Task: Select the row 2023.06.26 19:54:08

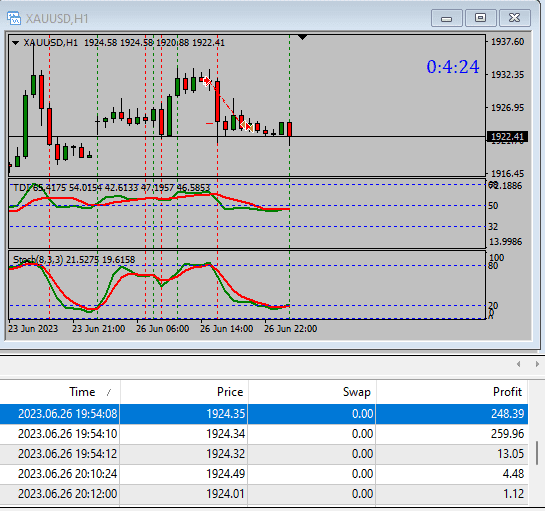Action: (x=264, y=414)
